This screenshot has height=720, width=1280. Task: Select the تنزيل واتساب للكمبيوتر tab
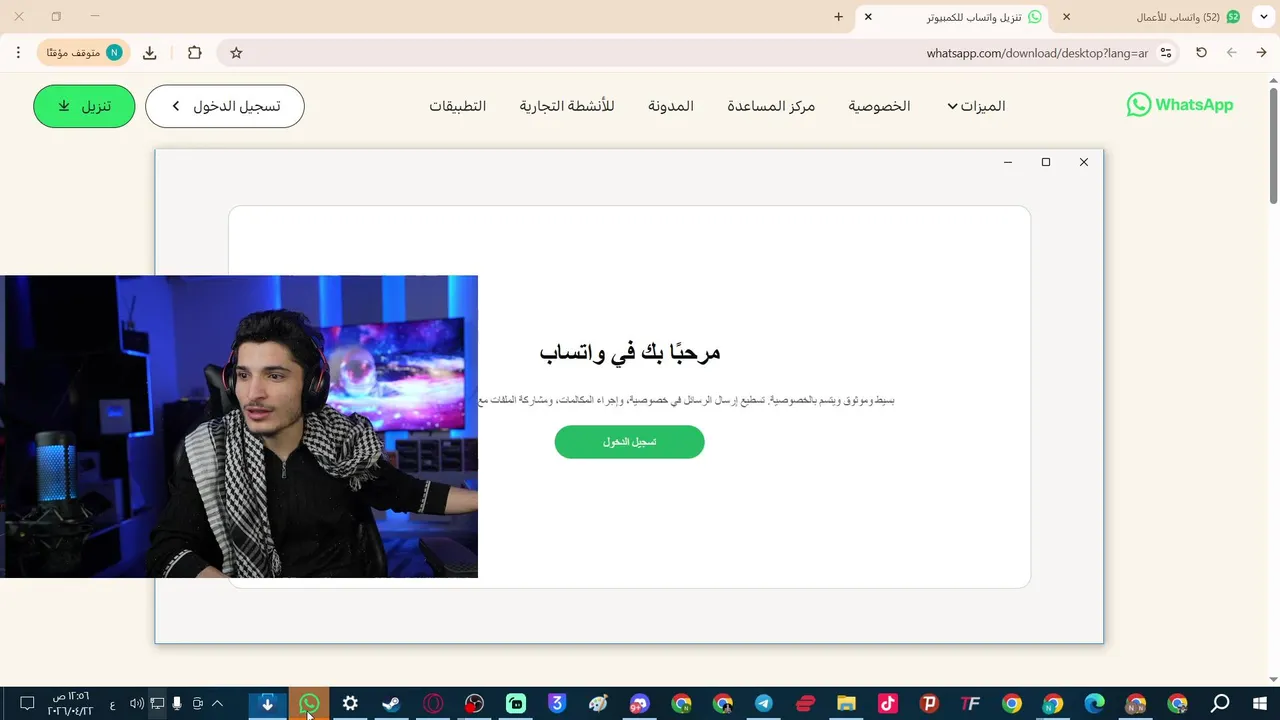click(954, 17)
